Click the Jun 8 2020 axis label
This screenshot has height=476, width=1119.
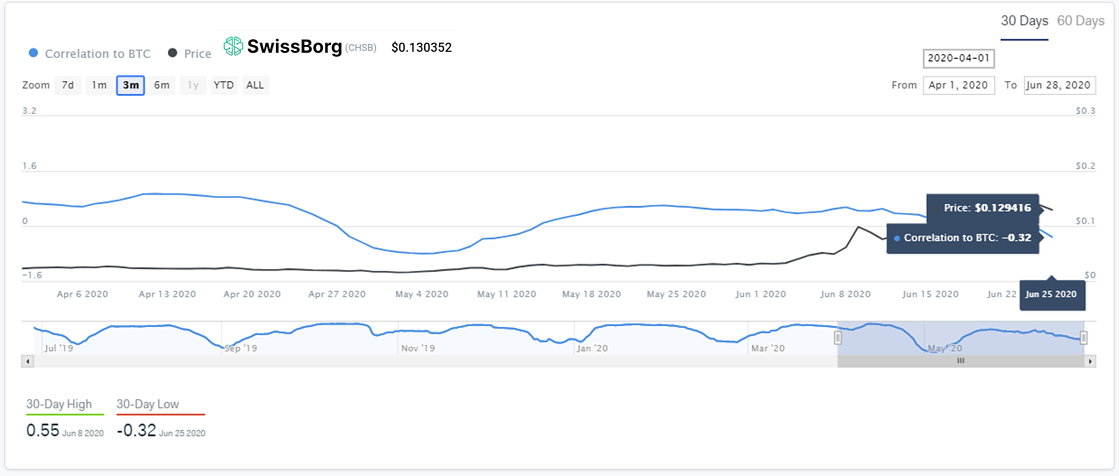[x=846, y=294]
